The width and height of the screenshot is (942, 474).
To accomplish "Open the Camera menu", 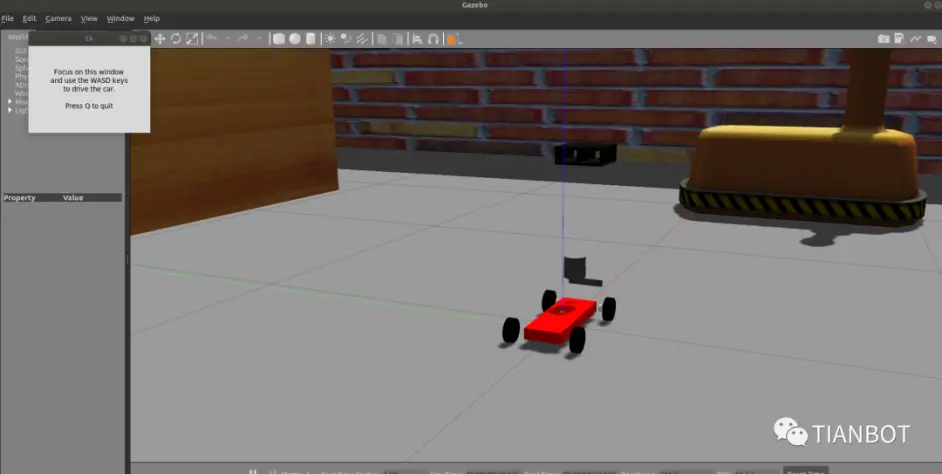I will click(58, 19).
